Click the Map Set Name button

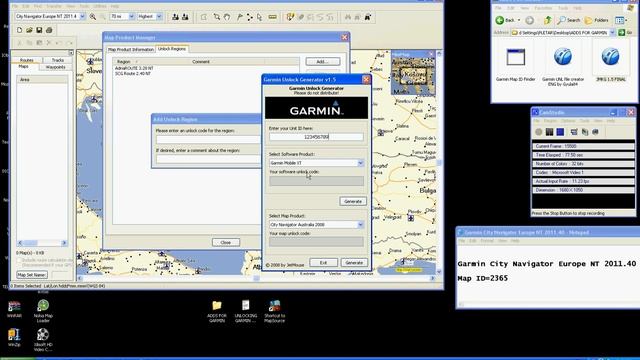(32, 275)
